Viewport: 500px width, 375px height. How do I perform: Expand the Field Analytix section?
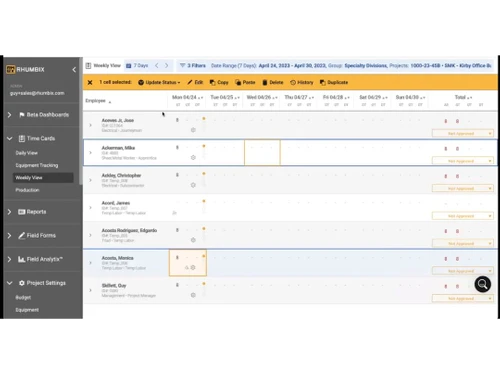coord(9,259)
